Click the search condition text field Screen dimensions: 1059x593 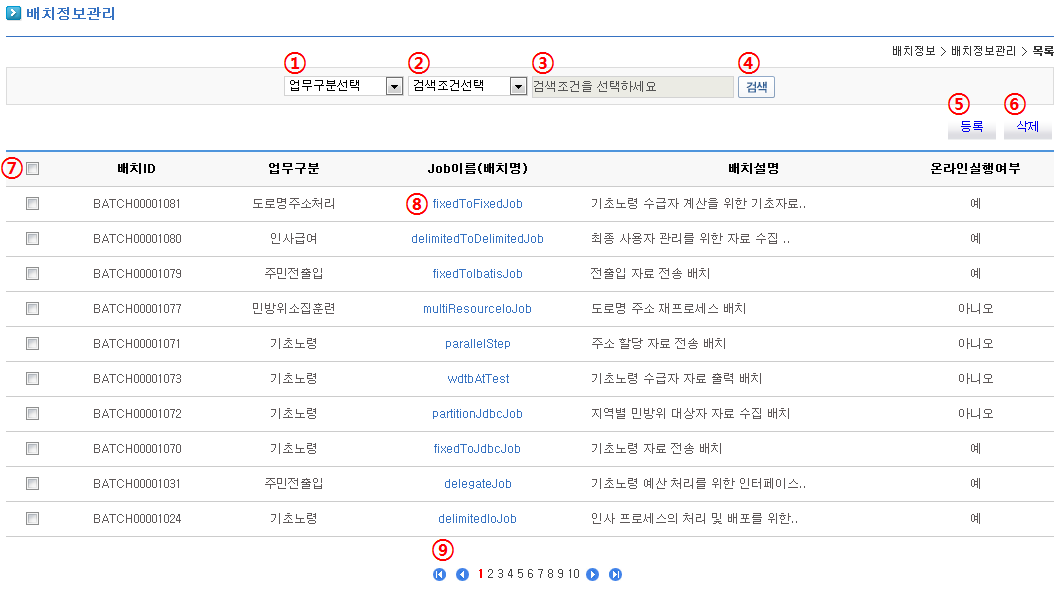point(632,87)
